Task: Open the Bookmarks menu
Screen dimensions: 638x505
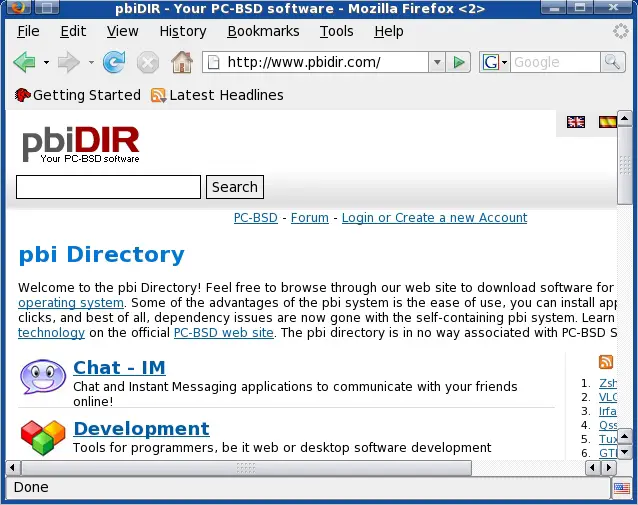Action: [263, 31]
